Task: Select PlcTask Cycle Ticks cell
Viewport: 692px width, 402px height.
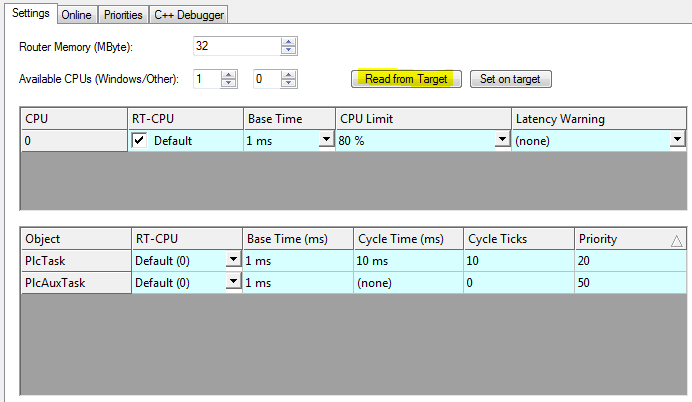Action: point(519,261)
